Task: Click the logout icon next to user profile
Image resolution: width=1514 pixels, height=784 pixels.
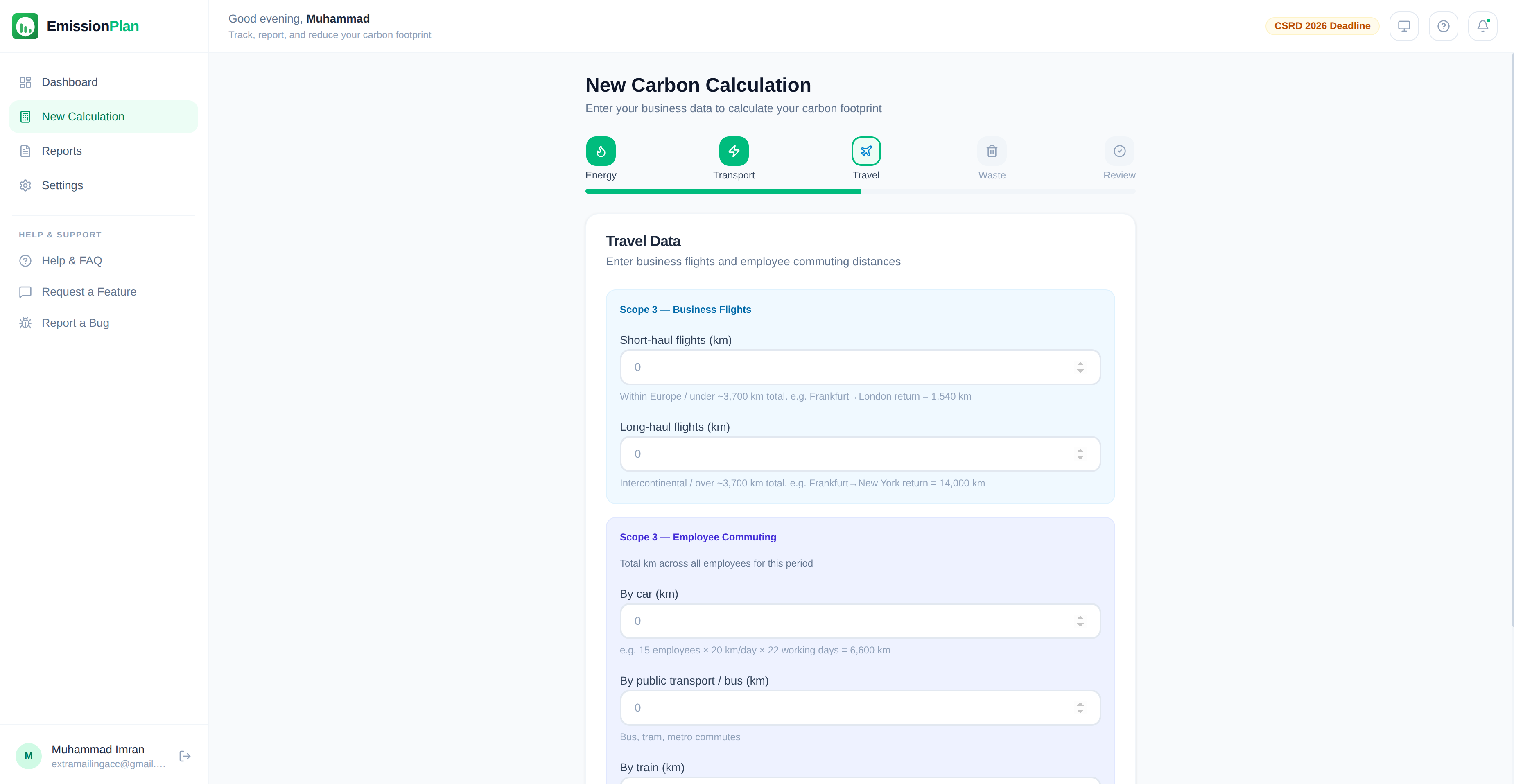Action: tap(185, 756)
